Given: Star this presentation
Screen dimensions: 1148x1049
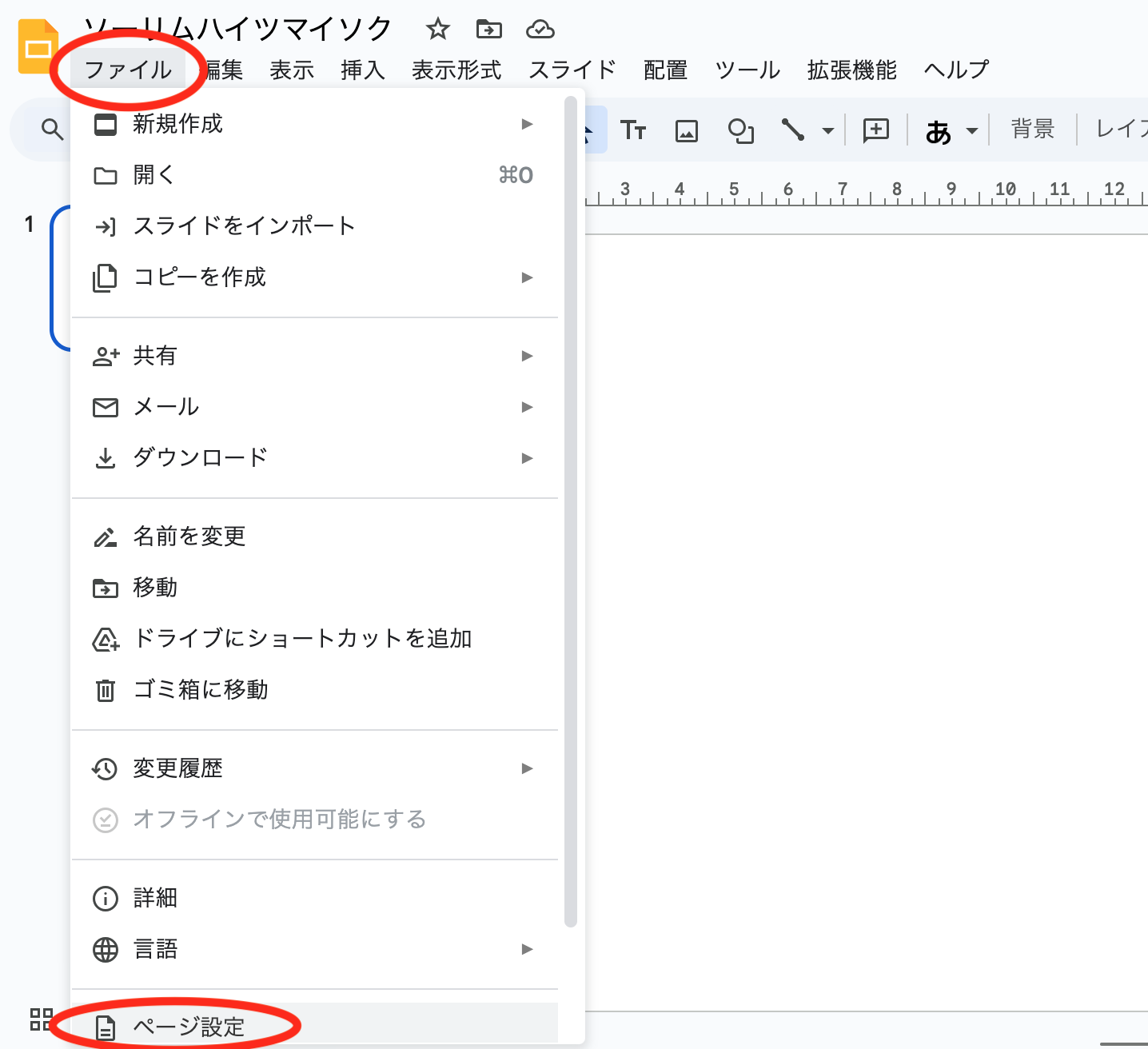Looking at the screenshot, I should 437,30.
